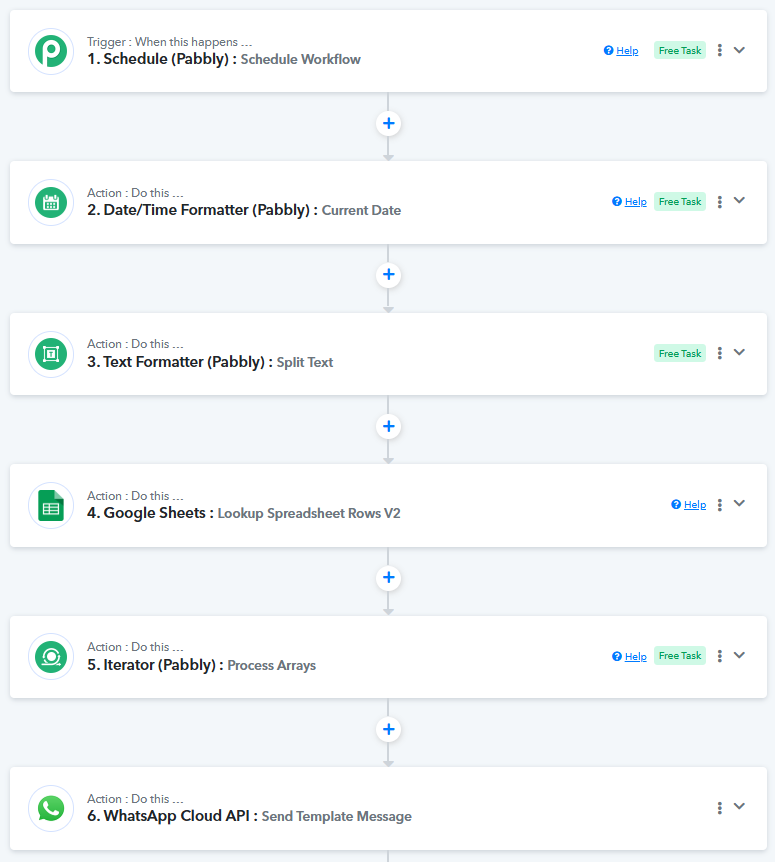Click the Text Formatter app icon

pyautogui.click(x=51, y=354)
